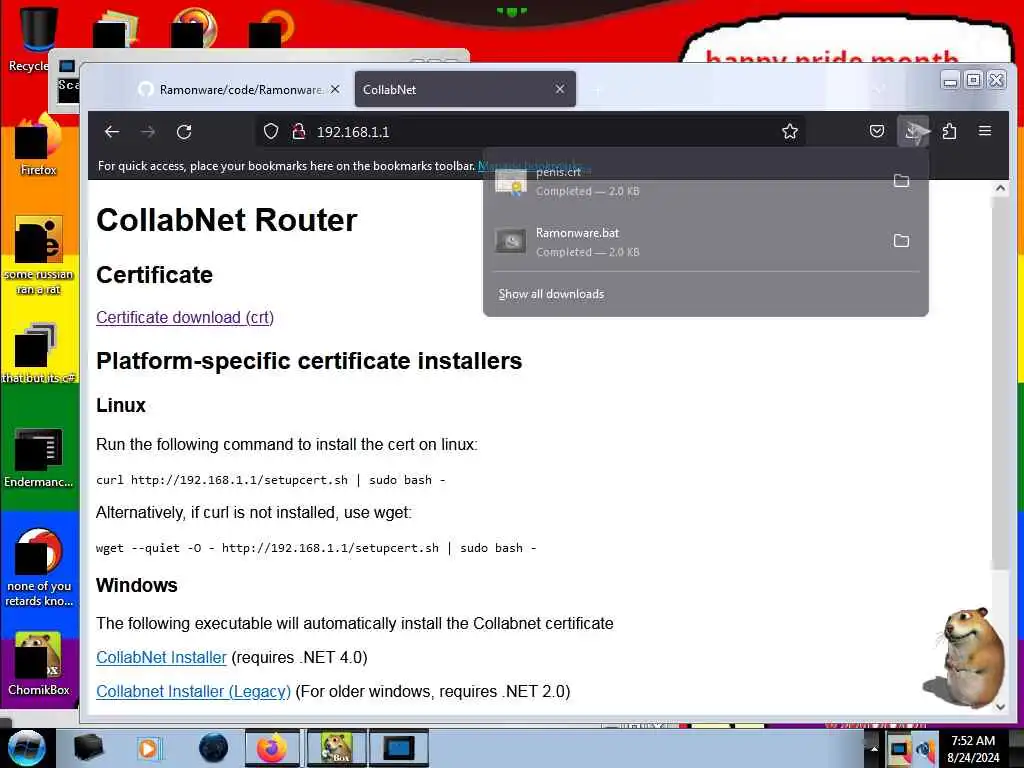Click the network tray icon

[x=900, y=750]
